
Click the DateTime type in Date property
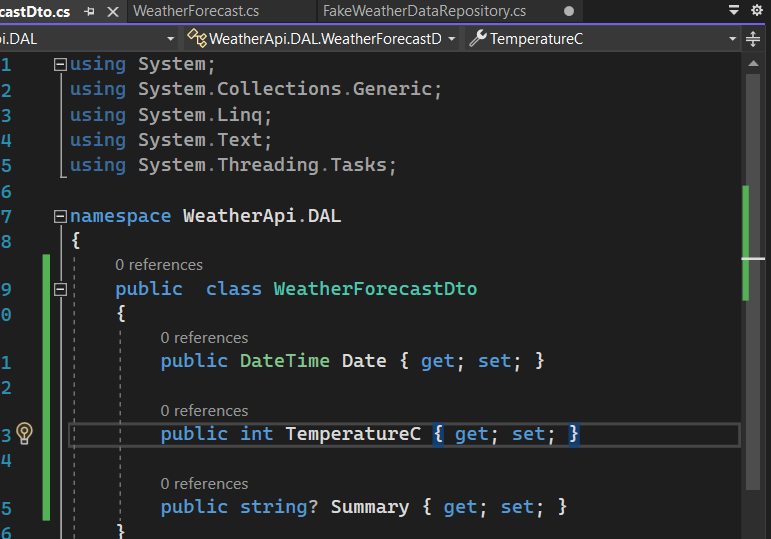(x=285, y=361)
